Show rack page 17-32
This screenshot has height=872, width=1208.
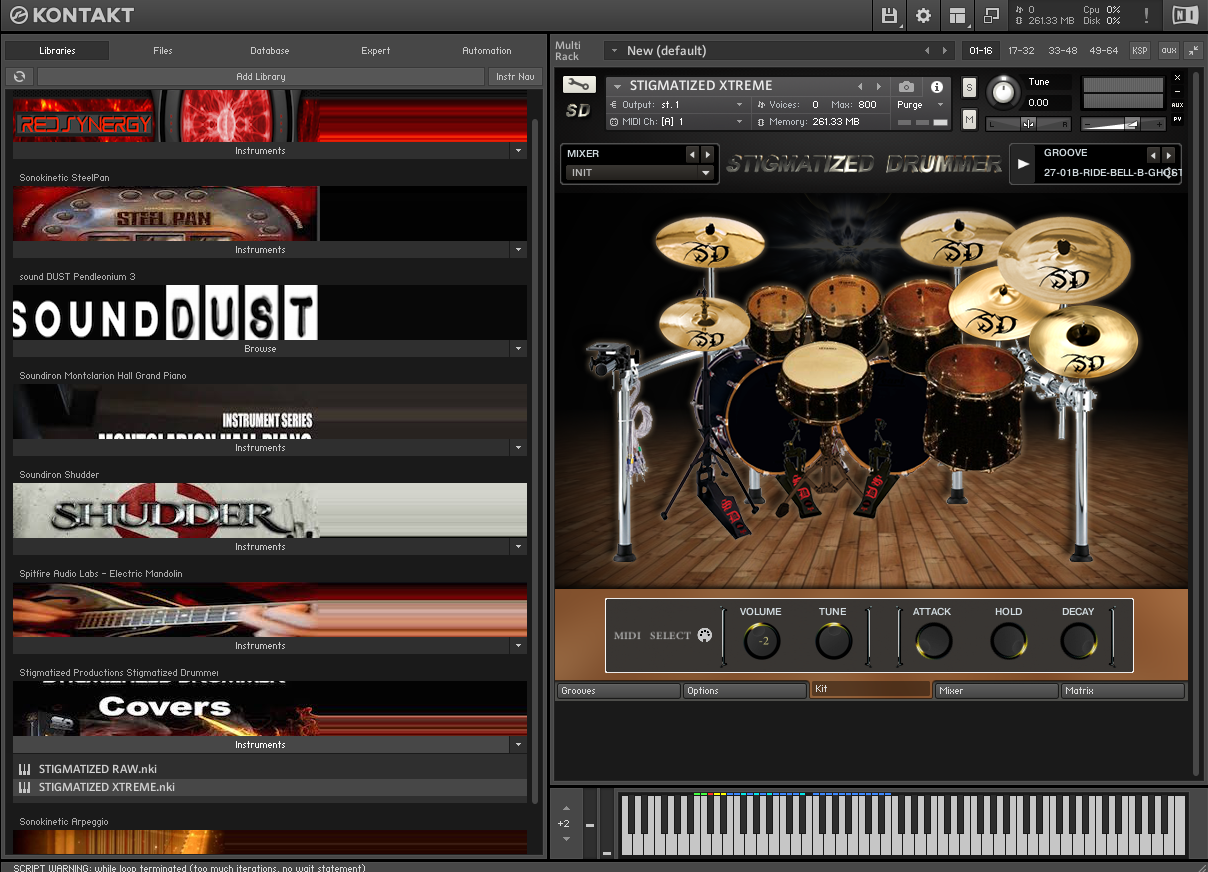pyautogui.click(x=1021, y=50)
